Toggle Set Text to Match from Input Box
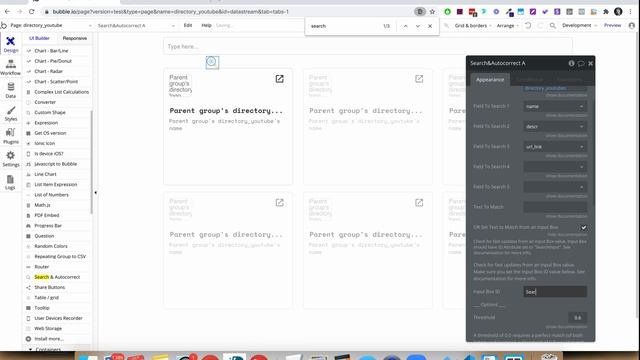The width and height of the screenshot is (640, 360). 584,227
